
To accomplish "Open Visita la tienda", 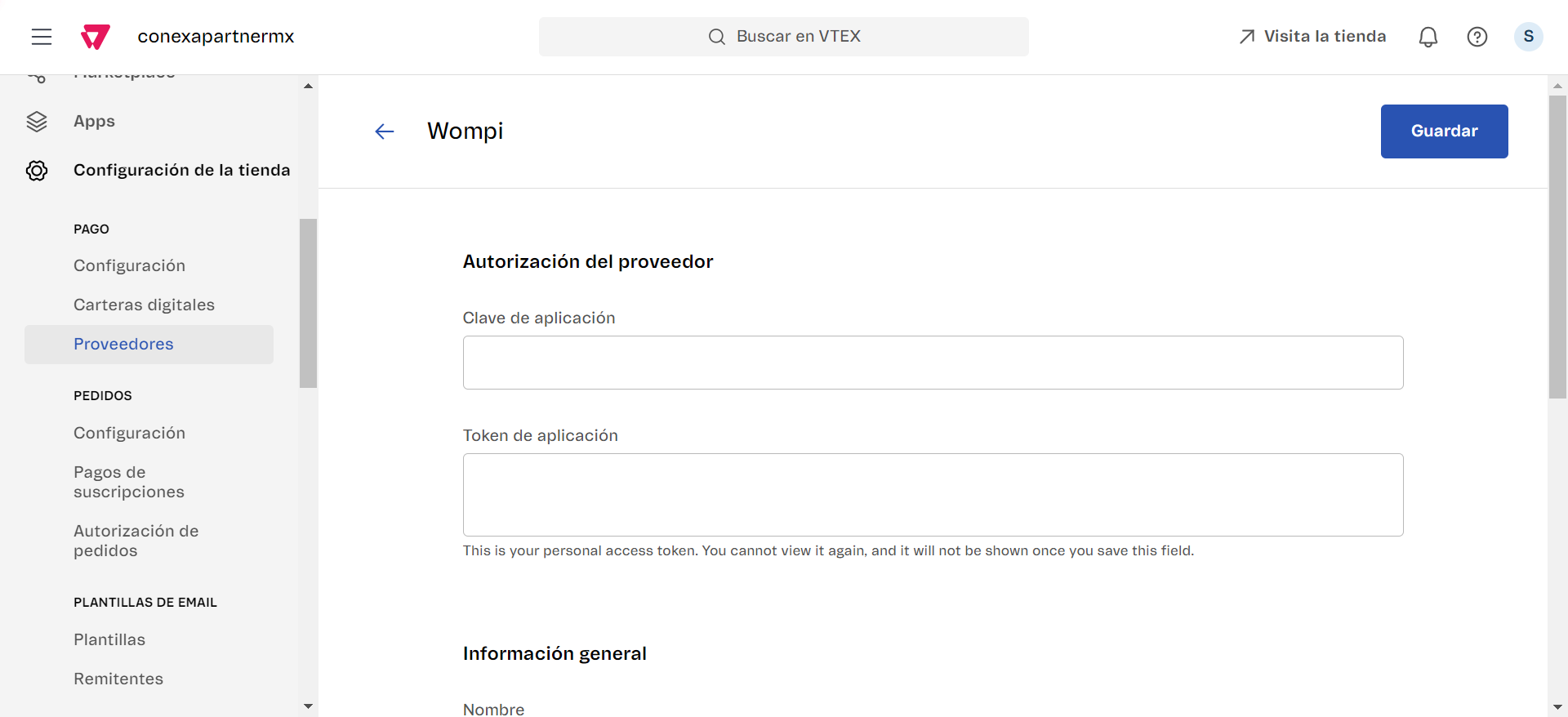I will (x=1325, y=36).
